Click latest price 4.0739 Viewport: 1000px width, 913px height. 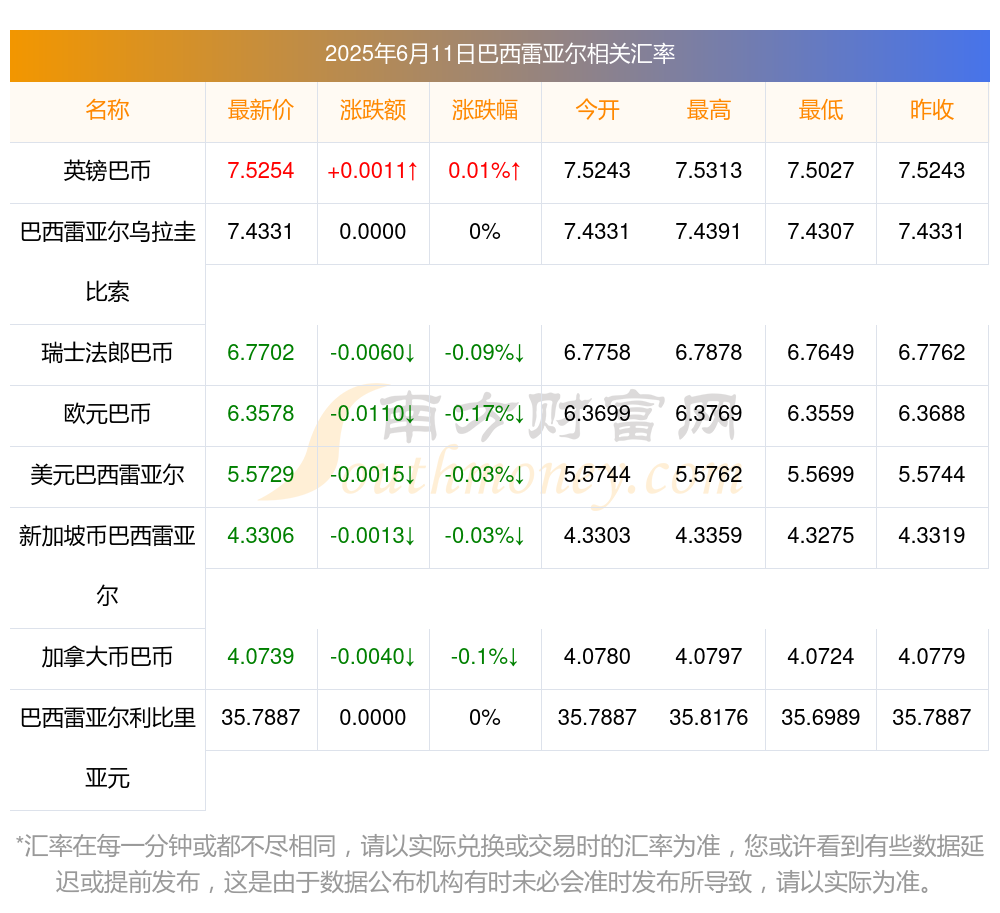tap(261, 657)
